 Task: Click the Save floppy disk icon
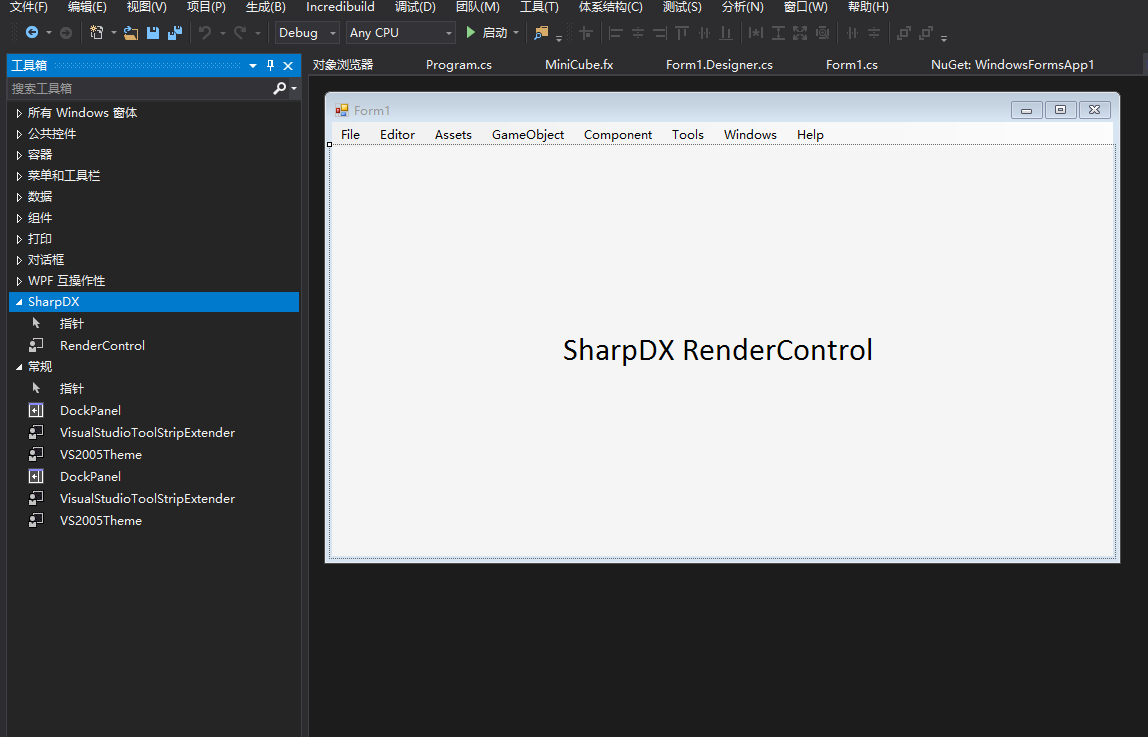(153, 32)
